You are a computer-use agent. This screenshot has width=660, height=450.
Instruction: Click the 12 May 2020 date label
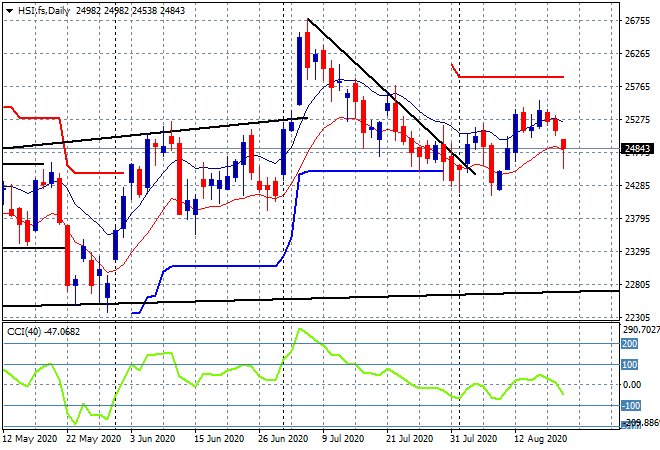[30, 439]
